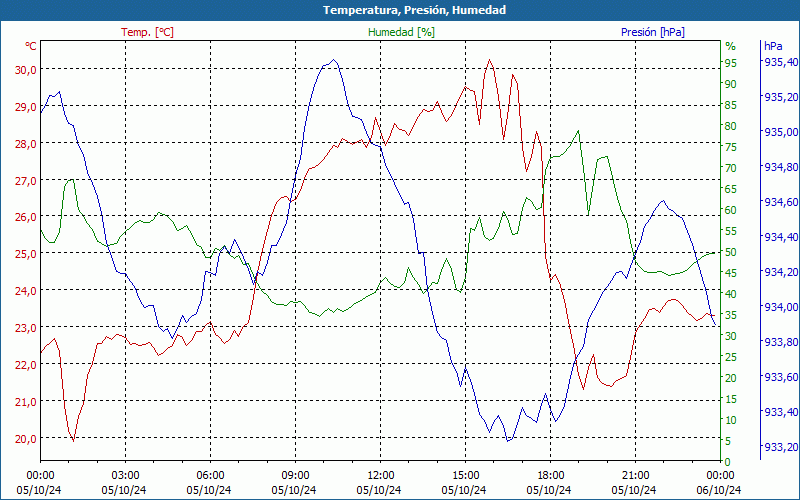
Task: Click the '933,60' pressure axis value
Action: click(781, 377)
